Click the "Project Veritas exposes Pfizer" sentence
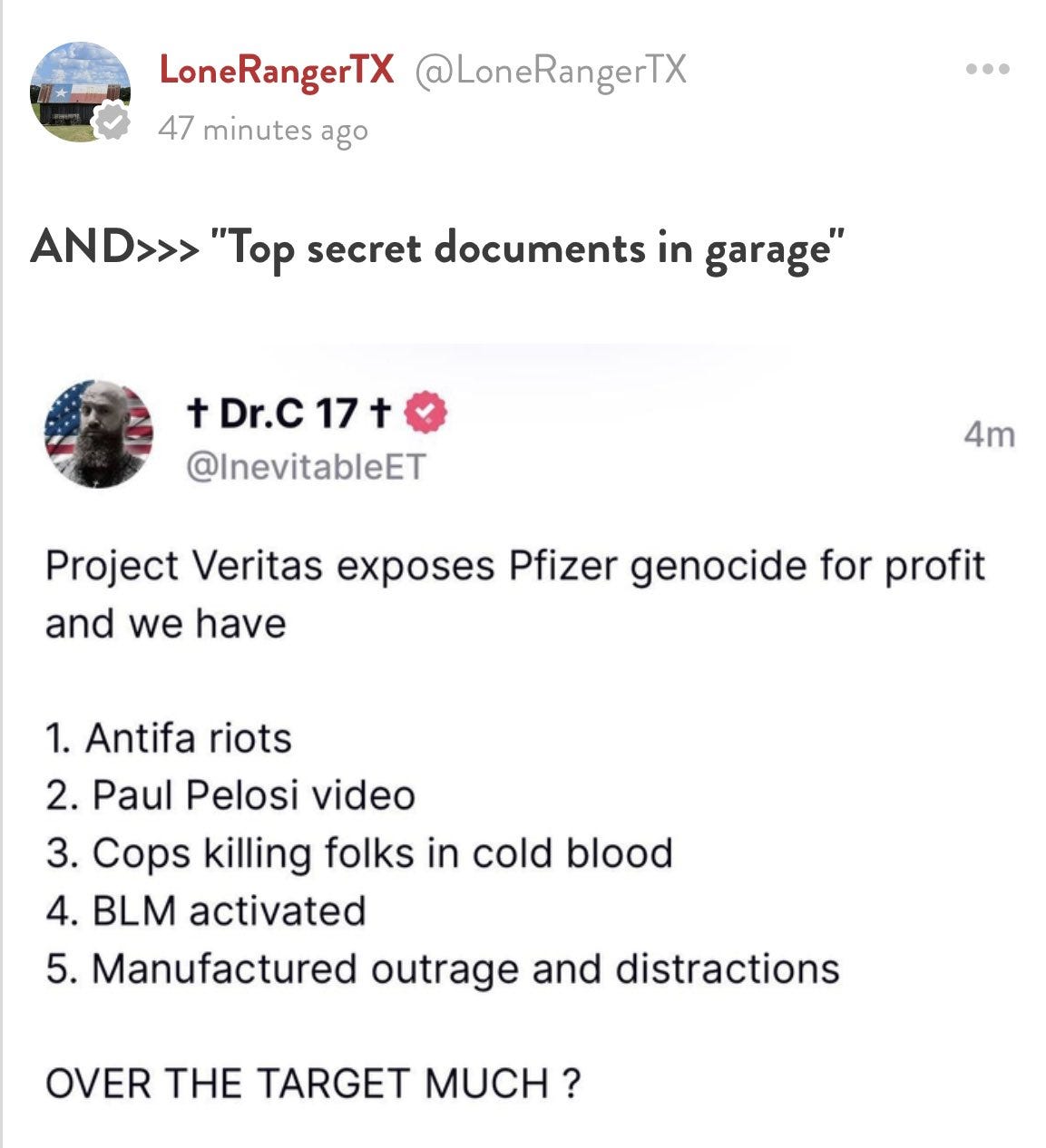The image size is (1046, 1148). pos(514,595)
